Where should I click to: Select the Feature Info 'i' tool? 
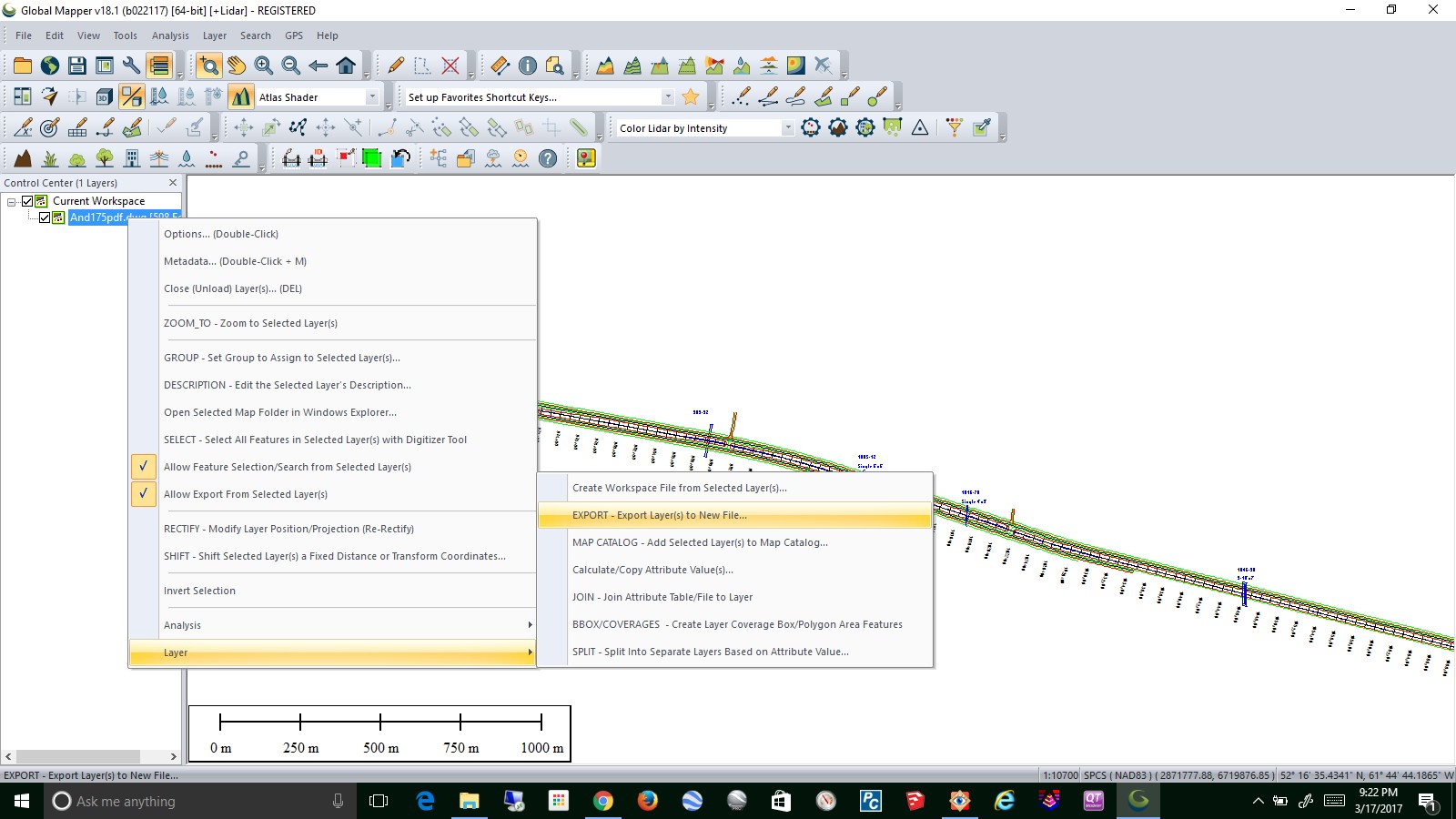(528, 66)
